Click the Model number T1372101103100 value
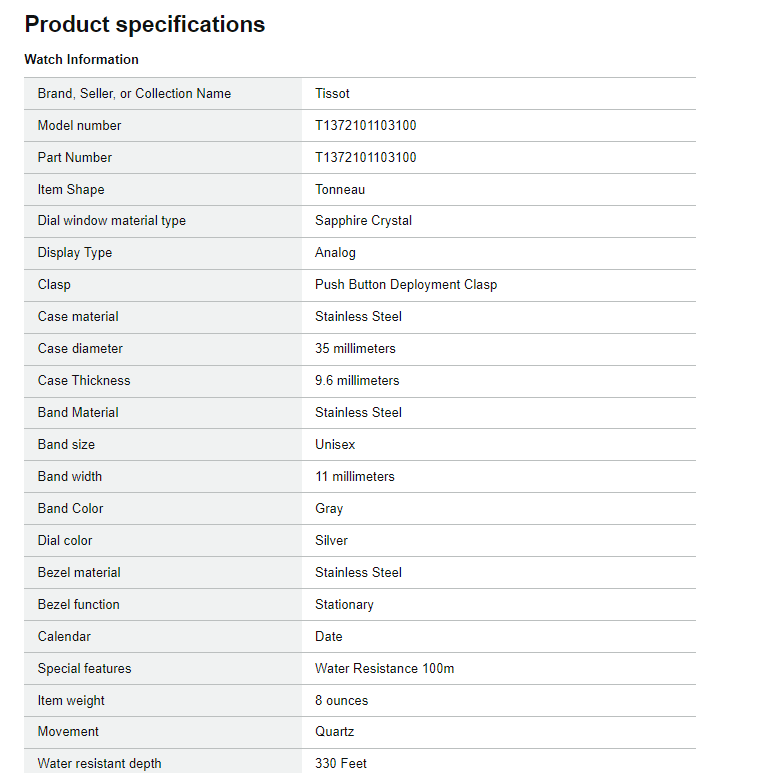 point(365,126)
